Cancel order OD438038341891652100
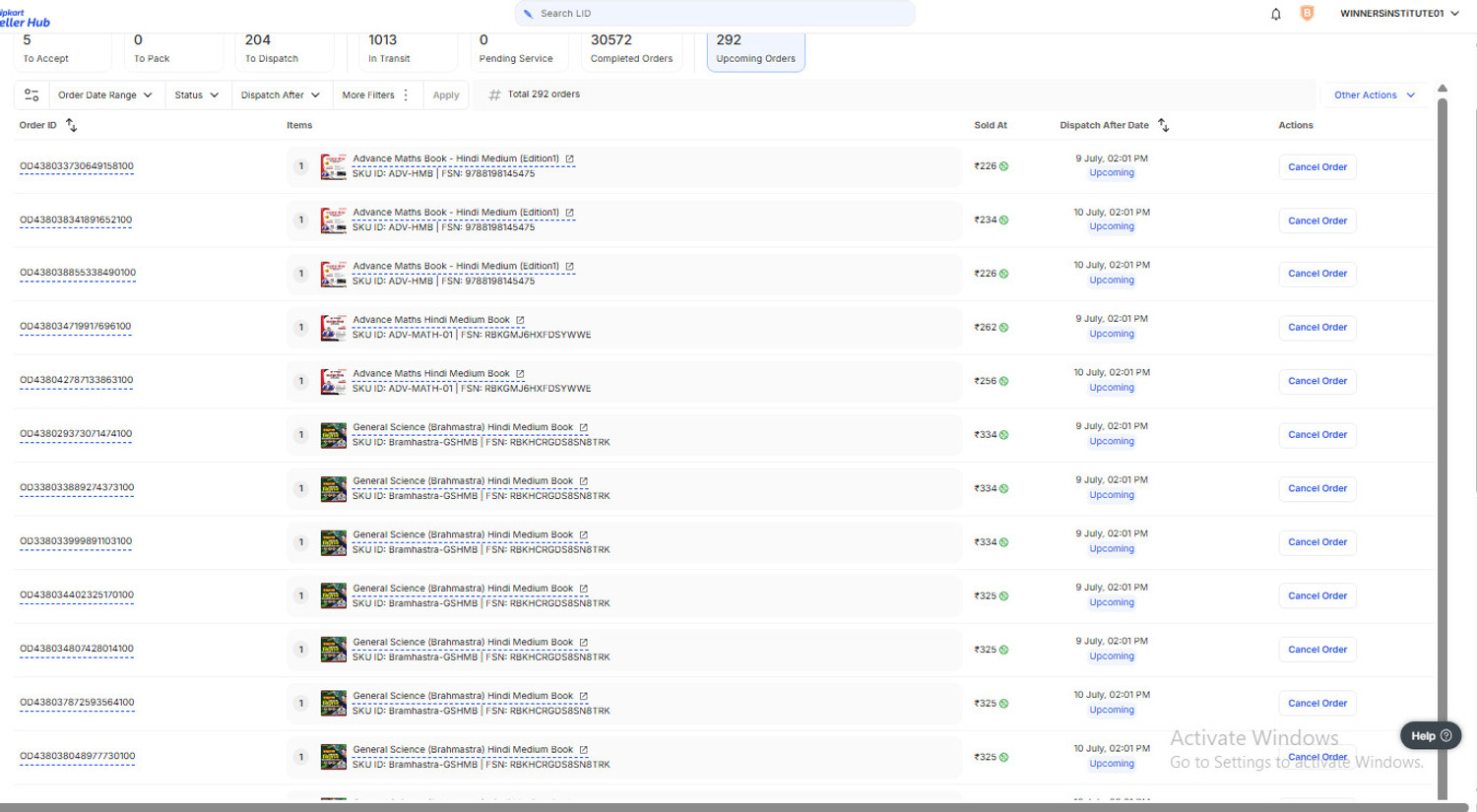Image resolution: width=1477 pixels, height=812 pixels. pyautogui.click(x=1317, y=220)
